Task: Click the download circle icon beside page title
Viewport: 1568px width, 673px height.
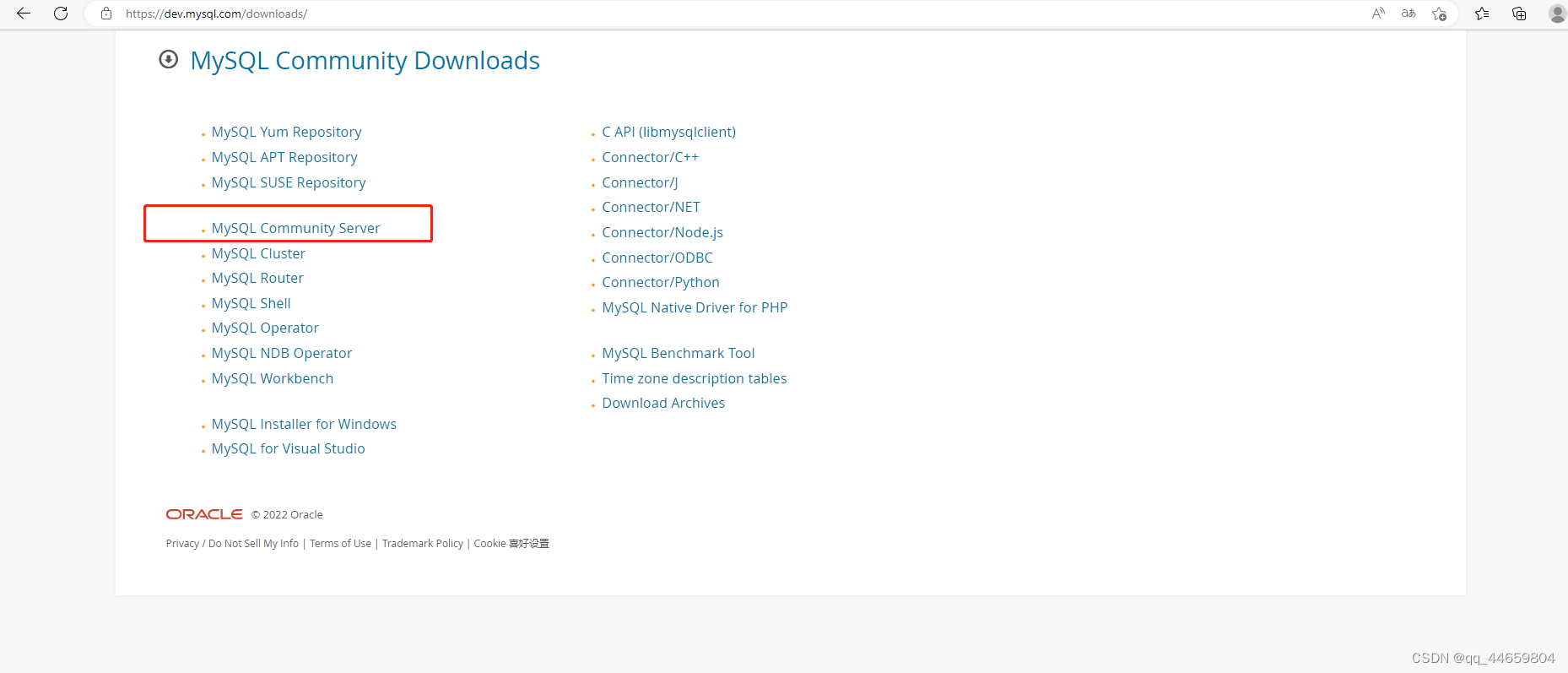Action: [x=169, y=59]
